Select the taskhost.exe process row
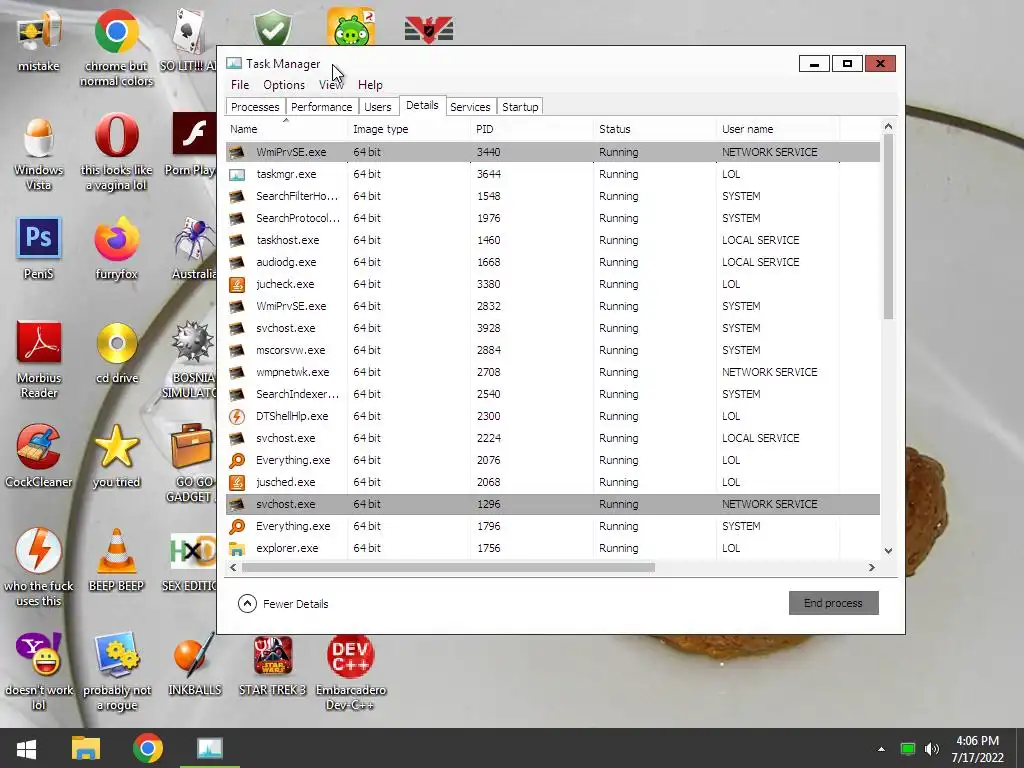The height and width of the screenshot is (768, 1024). [552, 240]
